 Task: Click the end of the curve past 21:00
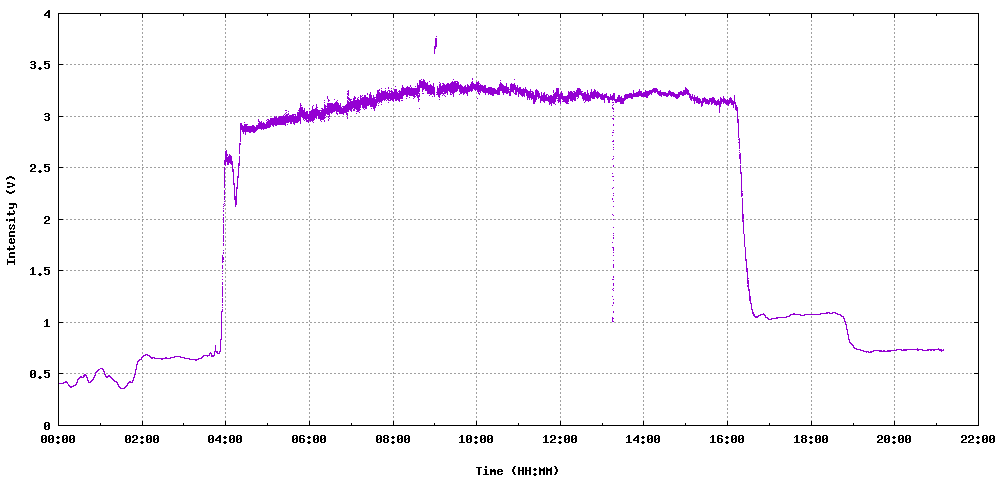[x=942, y=350]
